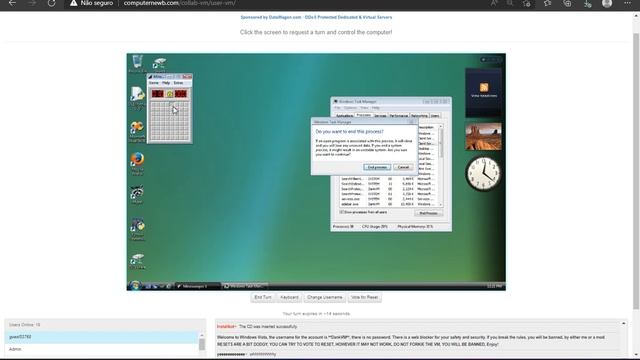Click the web page vertical scrollbar

pyautogui.click(x=636, y=171)
